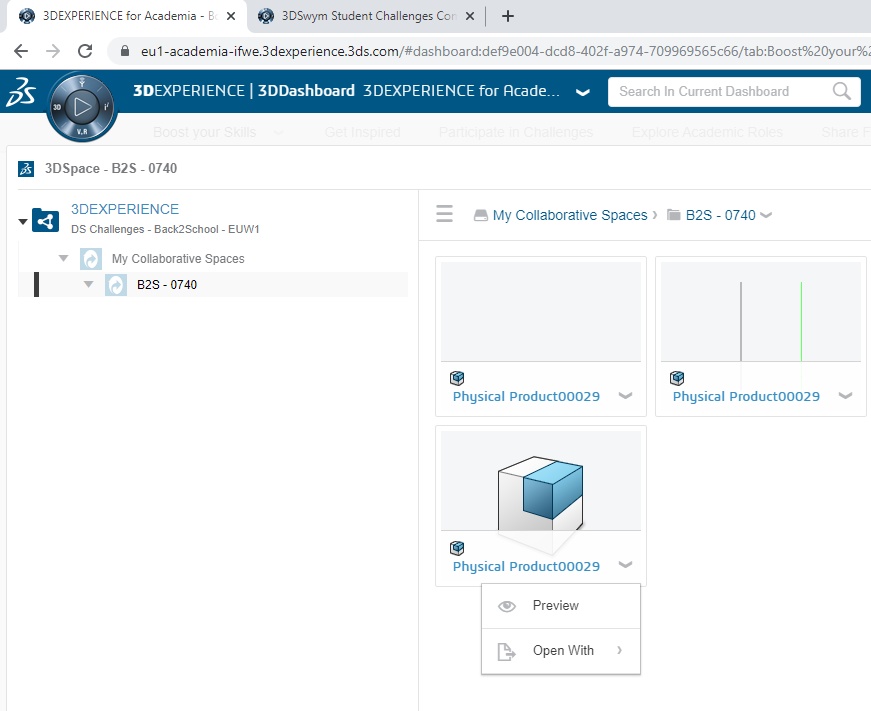Choose Open With in the context menu
Image resolution: width=871 pixels, height=711 pixels.
560,651
